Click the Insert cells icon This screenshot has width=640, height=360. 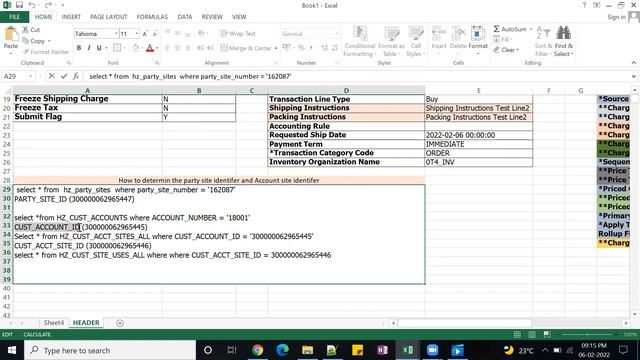click(x=439, y=33)
